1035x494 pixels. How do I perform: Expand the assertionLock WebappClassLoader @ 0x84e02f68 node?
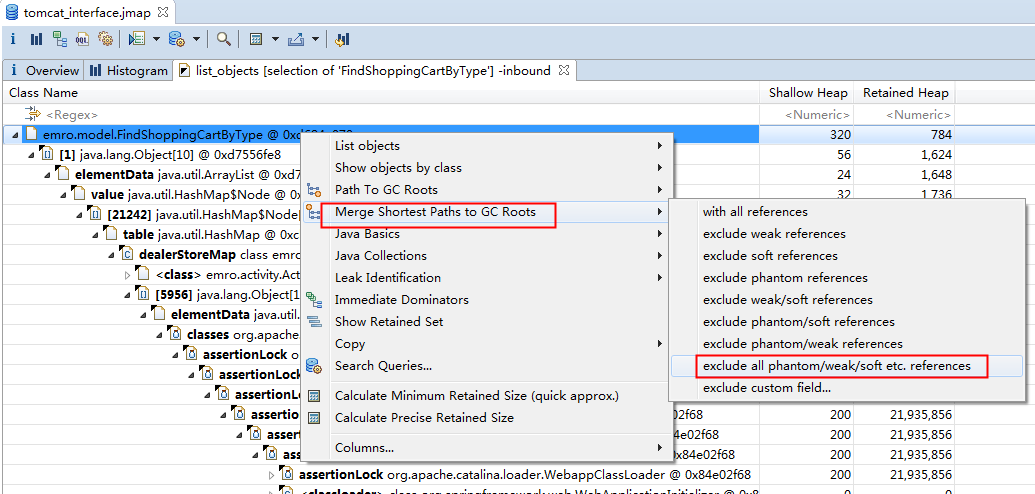tap(272, 475)
